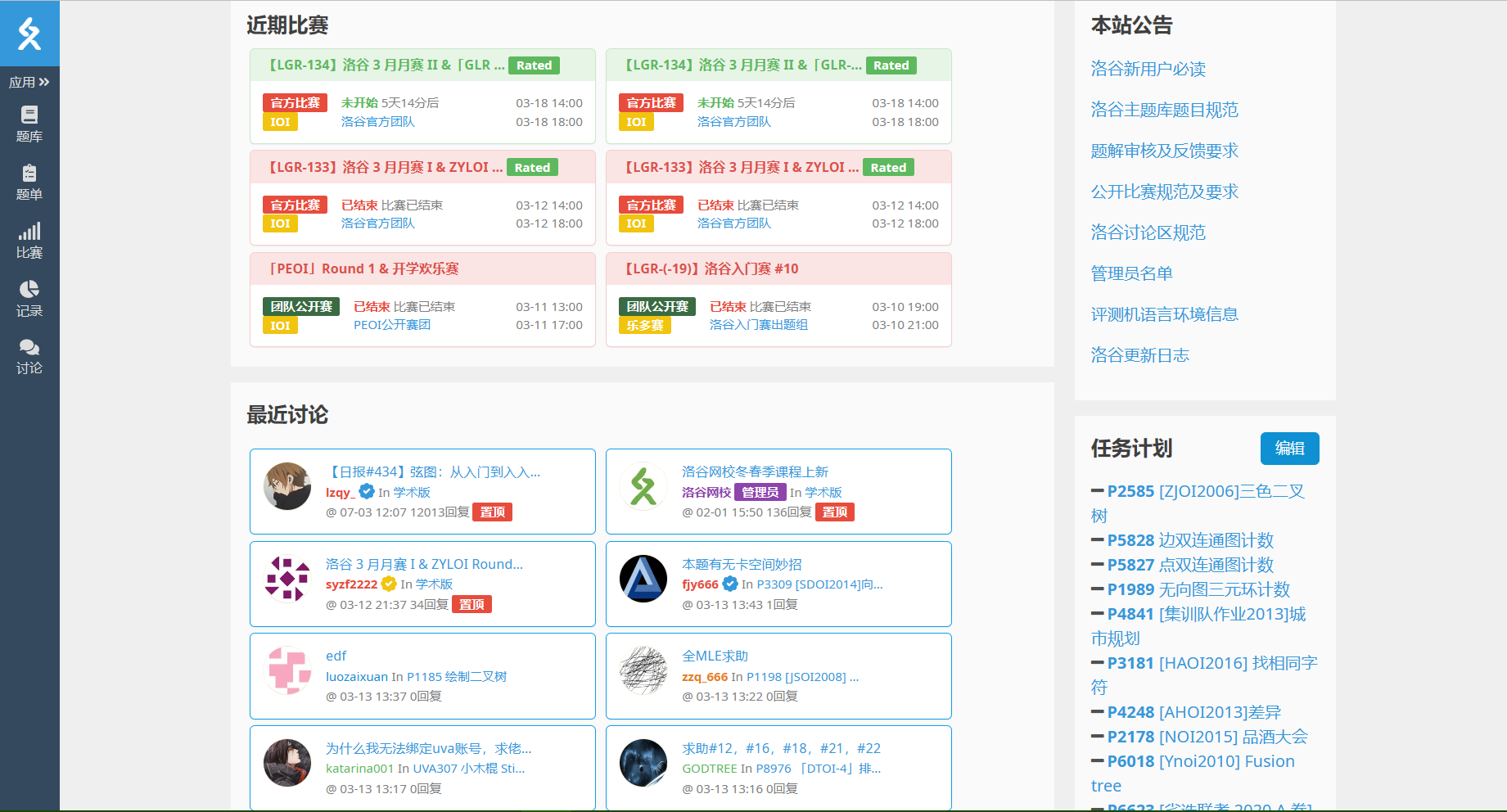
Task: Open the 讨论 discussion chat icon
Action: [x=29, y=356]
